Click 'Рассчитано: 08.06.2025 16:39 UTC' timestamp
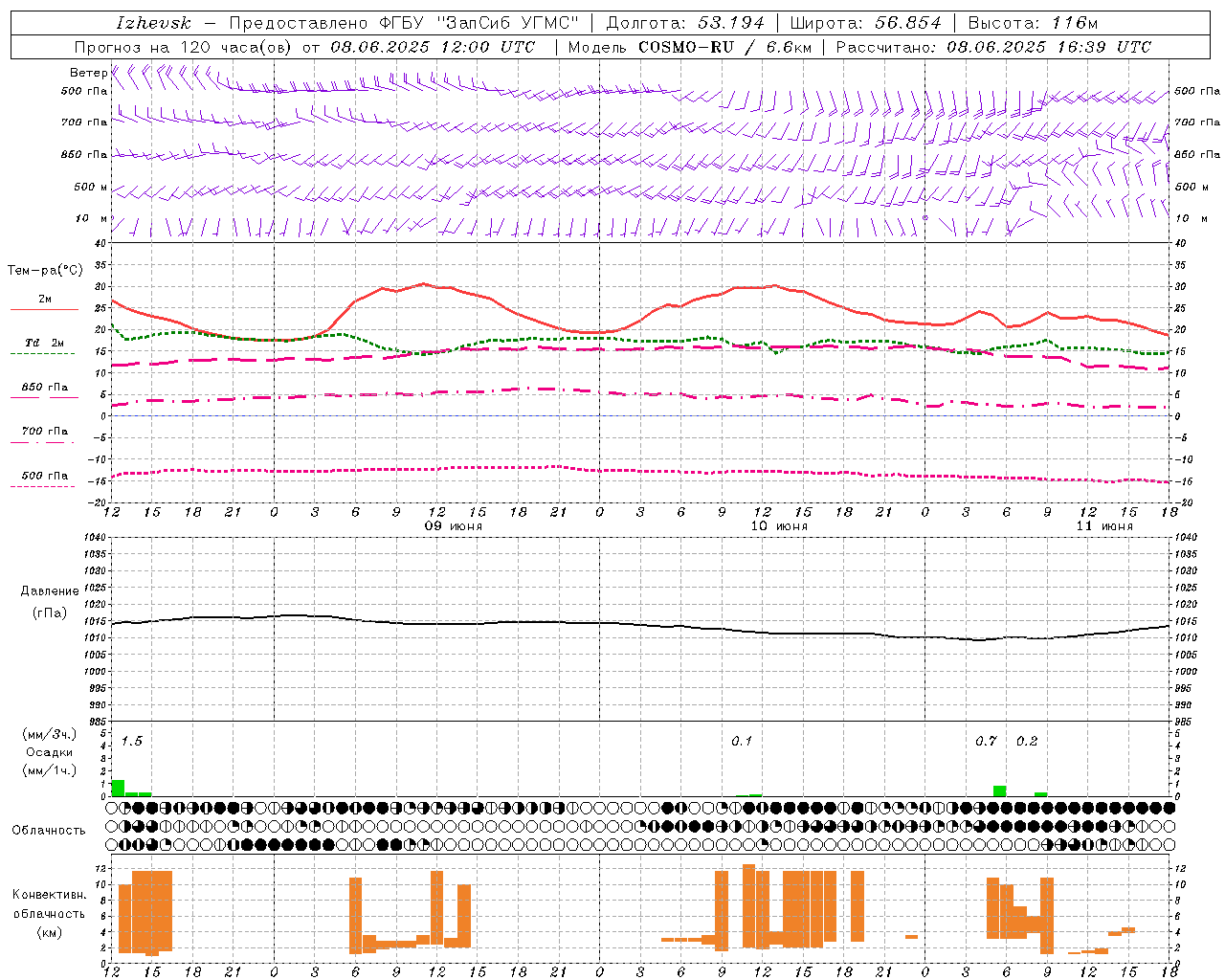 [993, 47]
